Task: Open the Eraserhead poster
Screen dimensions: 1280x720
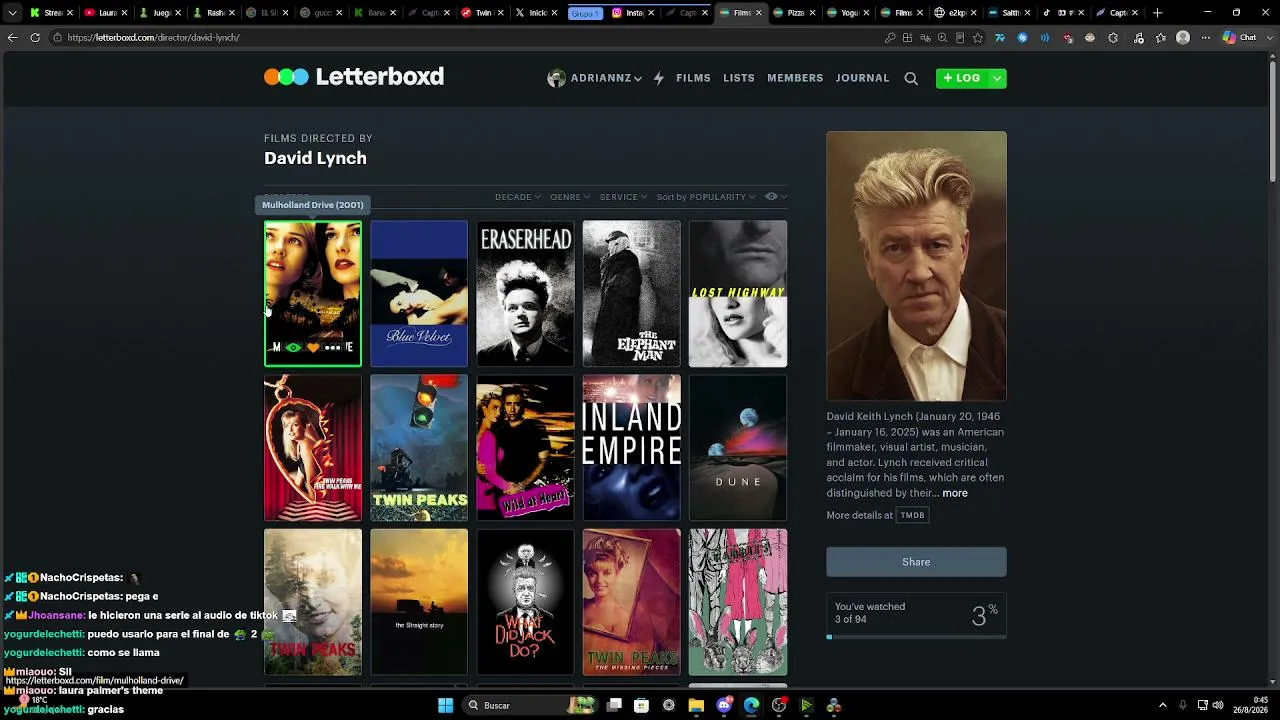Action: pyautogui.click(x=525, y=294)
